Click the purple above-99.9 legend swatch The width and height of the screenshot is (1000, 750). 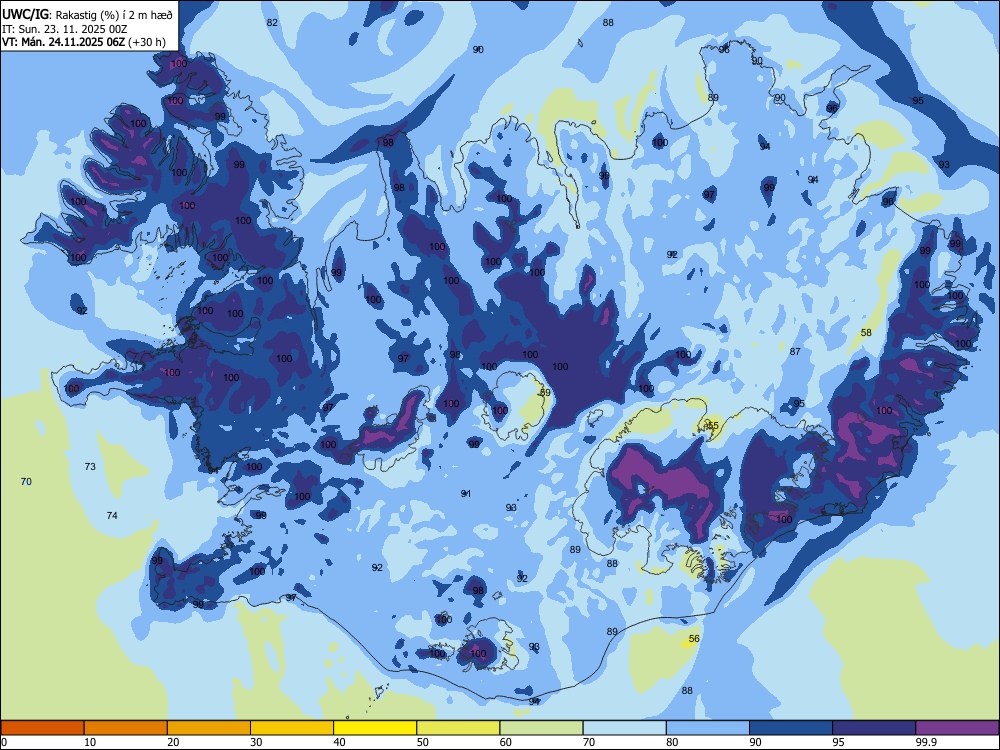pos(957,728)
